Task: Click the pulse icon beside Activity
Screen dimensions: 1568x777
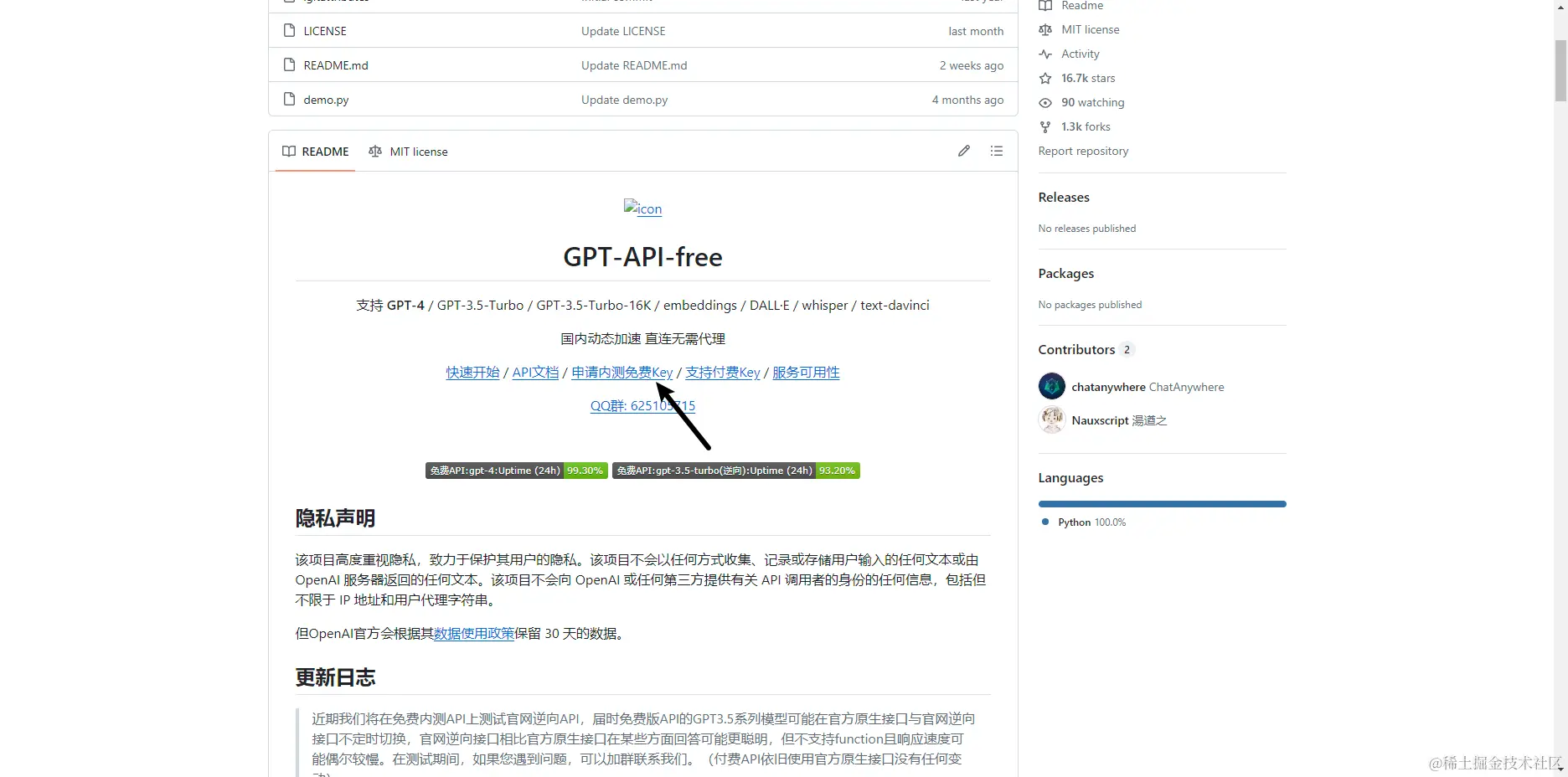Action: (x=1045, y=54)
